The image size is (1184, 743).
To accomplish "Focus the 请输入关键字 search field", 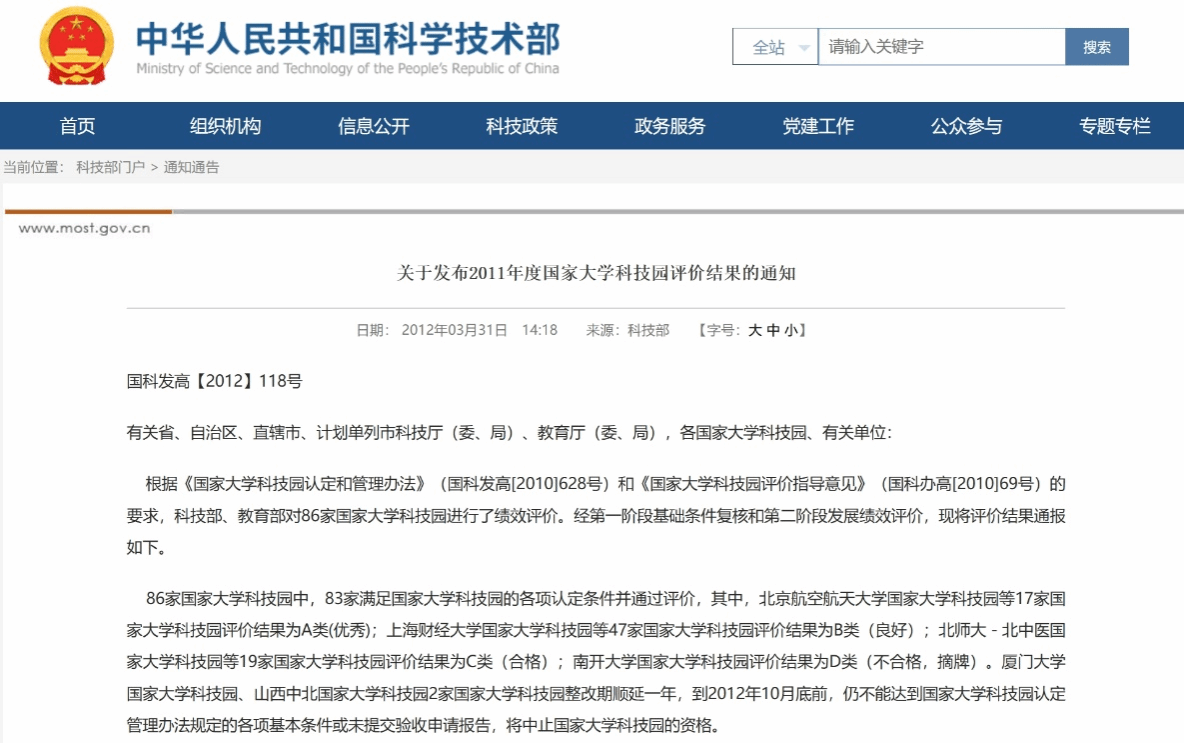I will click(940, 47).
